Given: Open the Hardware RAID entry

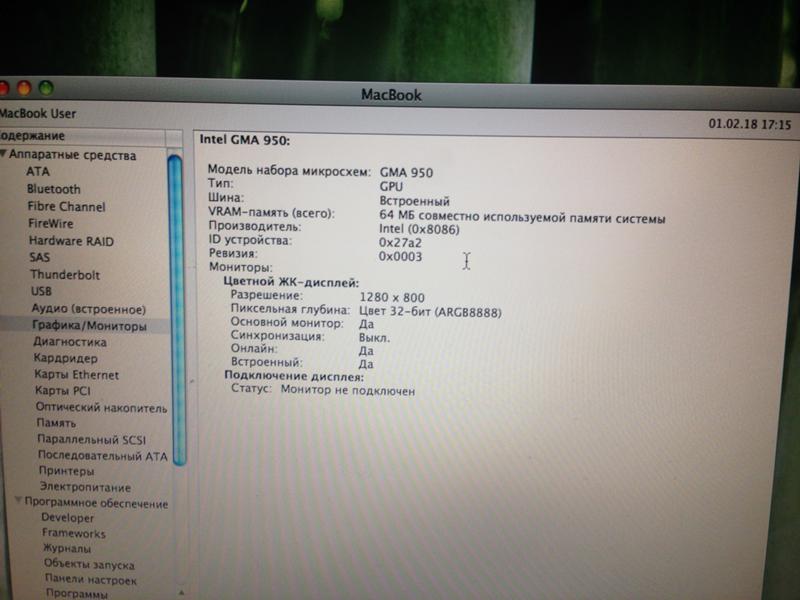Looking at the screenshot, I should tap(71, 241).
